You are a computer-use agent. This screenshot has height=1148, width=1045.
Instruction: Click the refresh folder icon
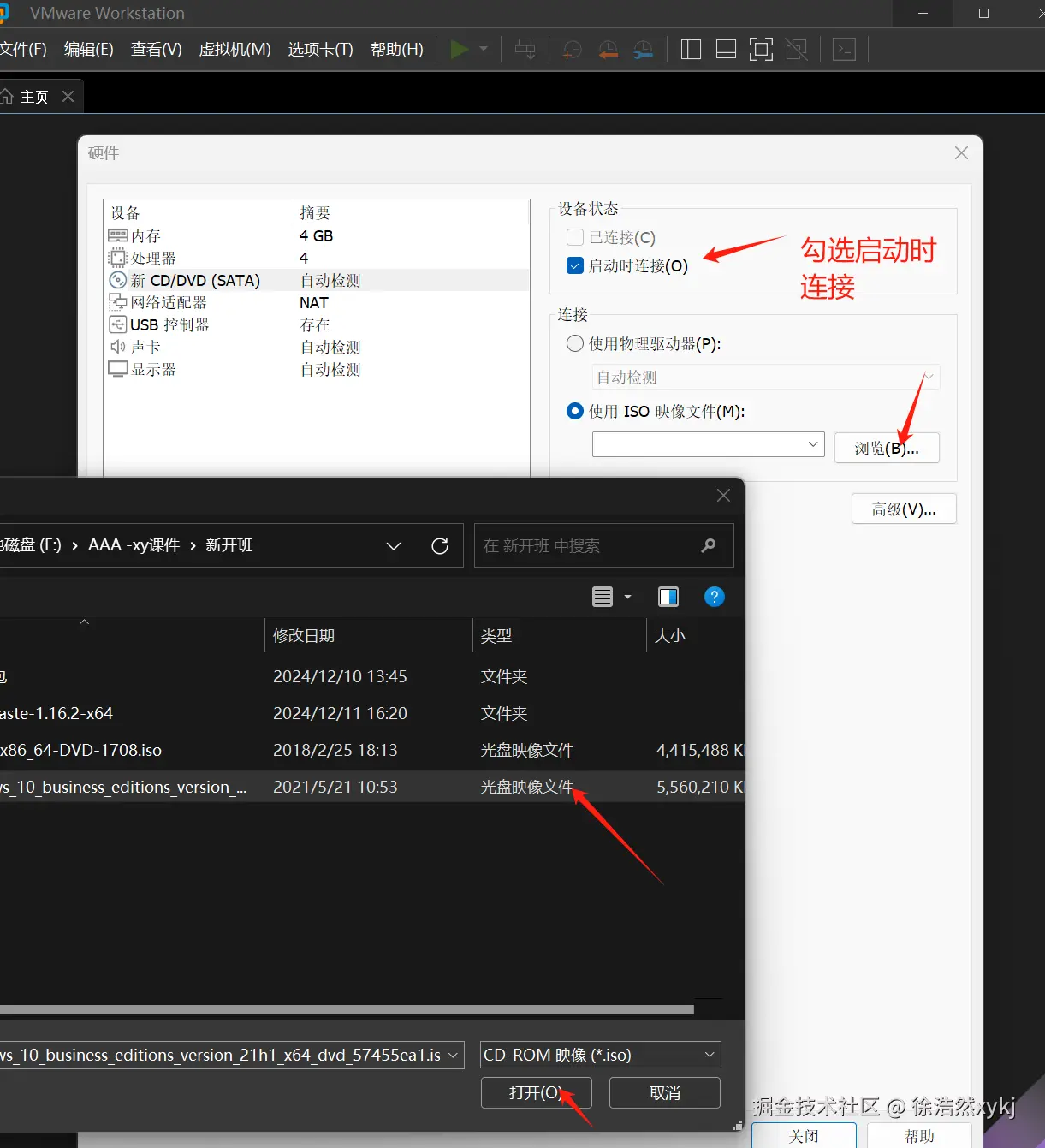coord(440,546)
